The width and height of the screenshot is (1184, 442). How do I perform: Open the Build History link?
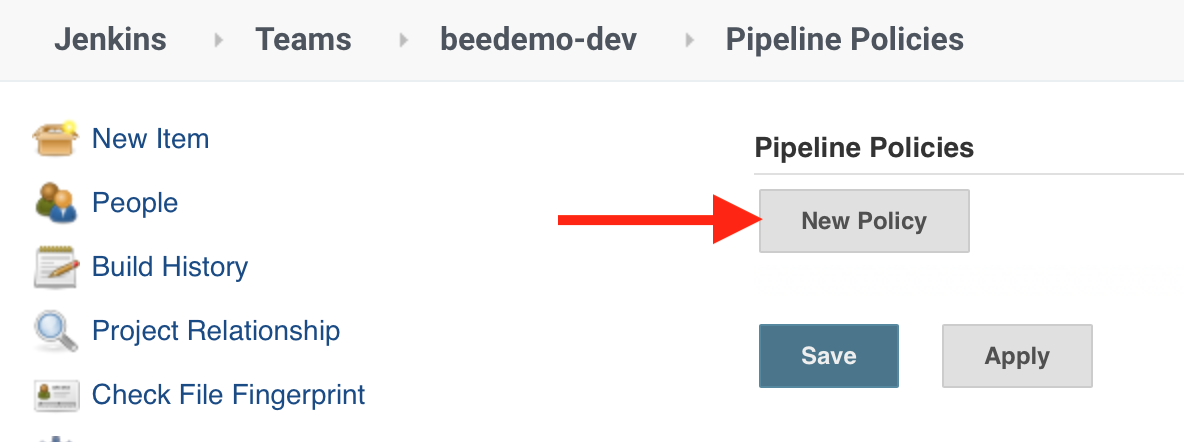point(170,267)
